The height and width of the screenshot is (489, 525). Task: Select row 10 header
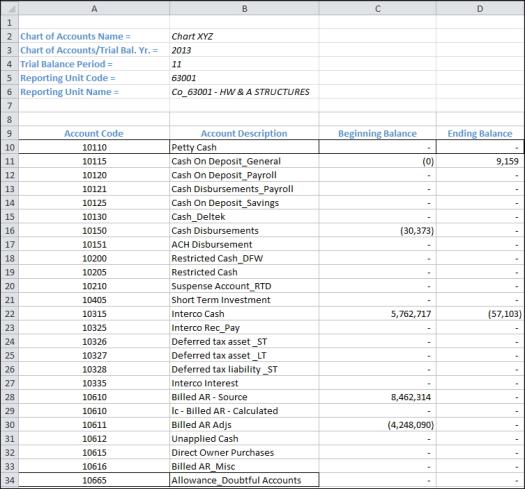pyautogui.click(x=9, y=147)
